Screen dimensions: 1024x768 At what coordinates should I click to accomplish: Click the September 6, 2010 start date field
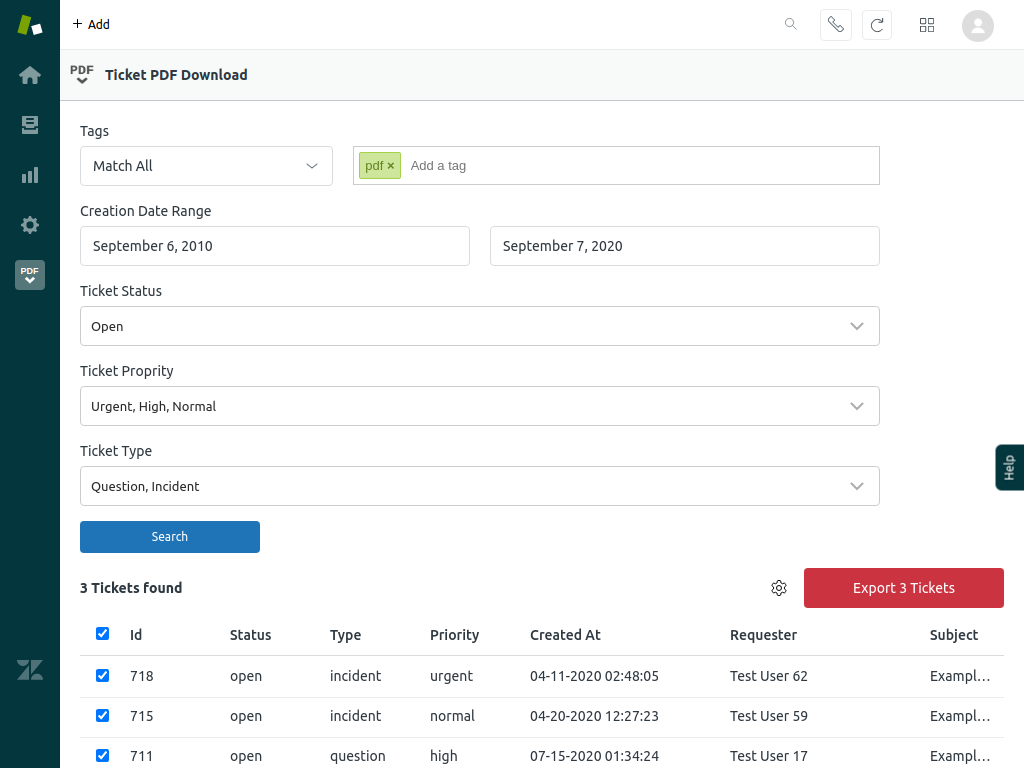click(x=275, y=246)
